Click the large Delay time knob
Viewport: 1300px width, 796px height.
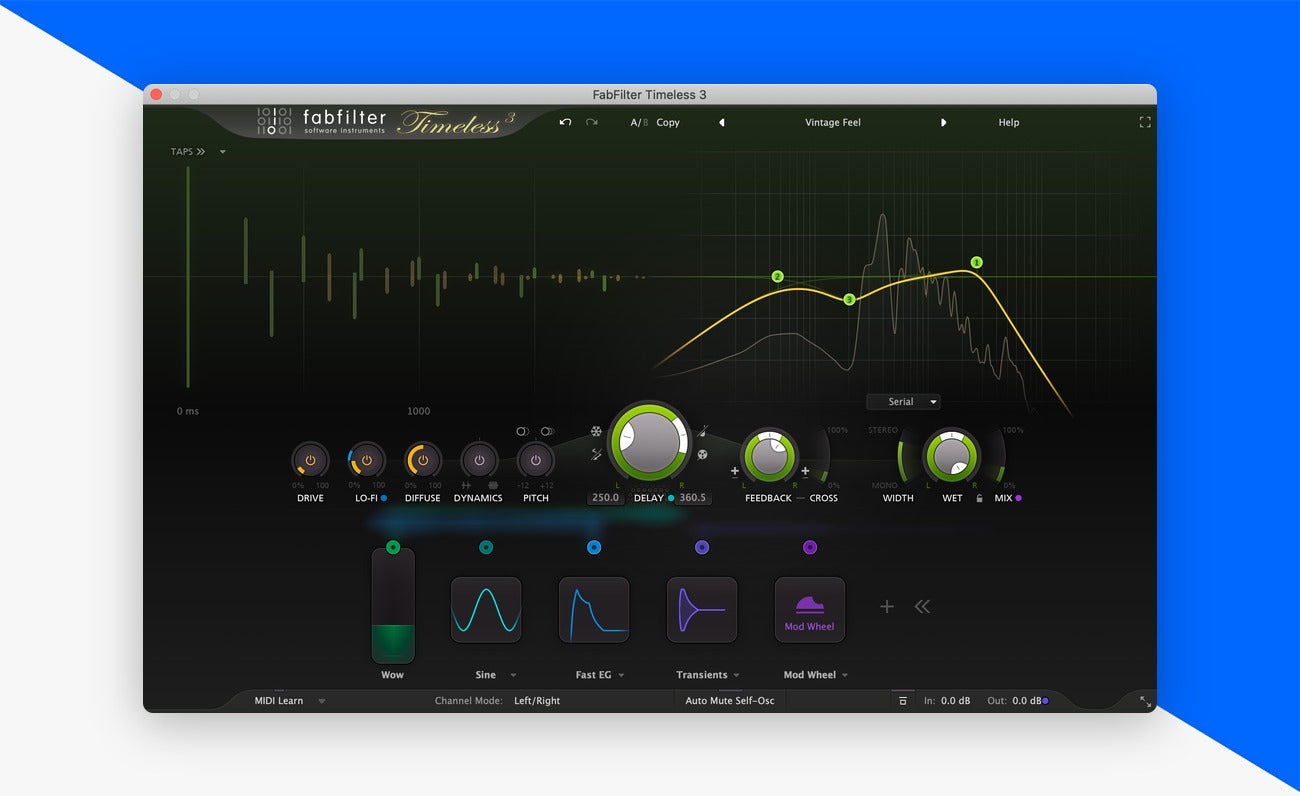point(650,443)
